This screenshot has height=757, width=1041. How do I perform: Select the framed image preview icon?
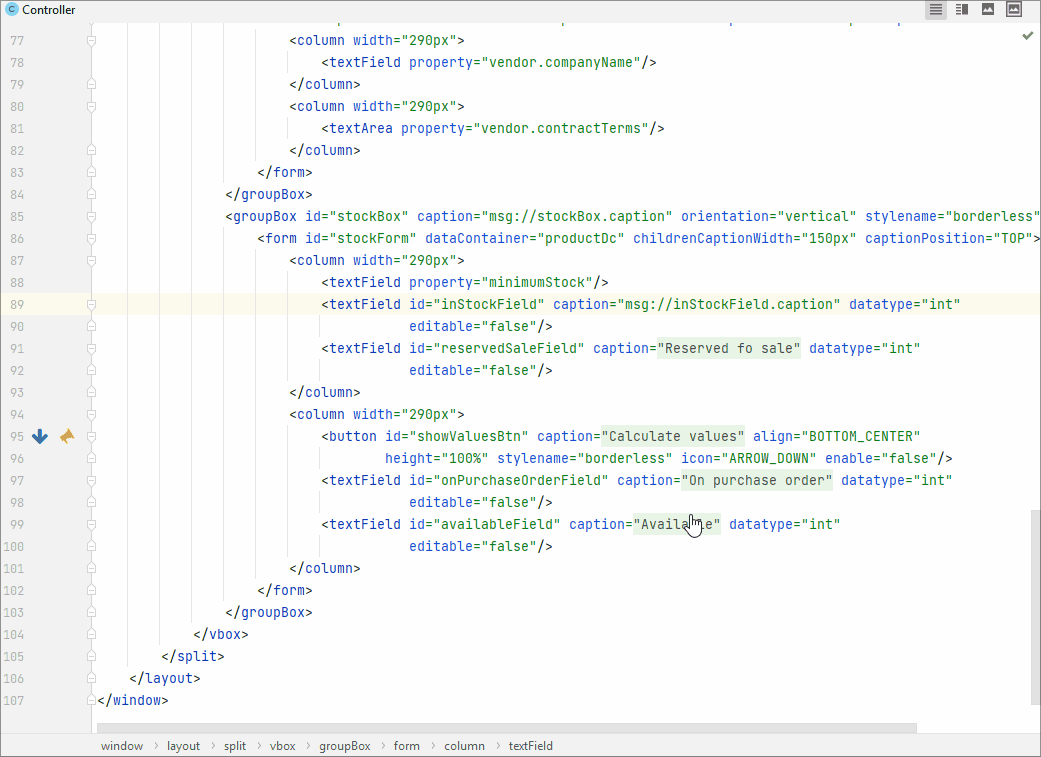coord(1014,10)
